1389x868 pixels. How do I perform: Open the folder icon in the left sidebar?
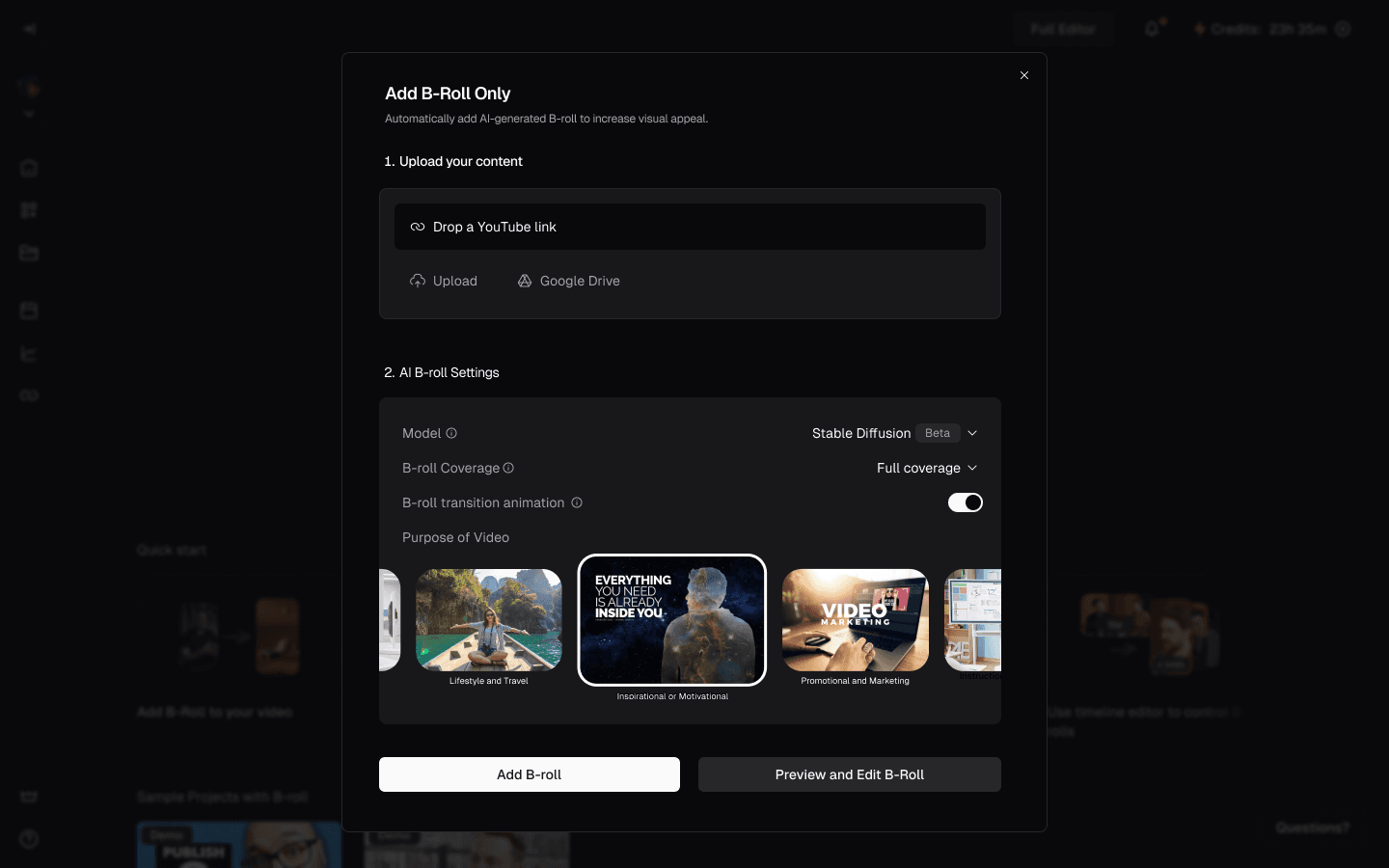[x=29, y=253]
